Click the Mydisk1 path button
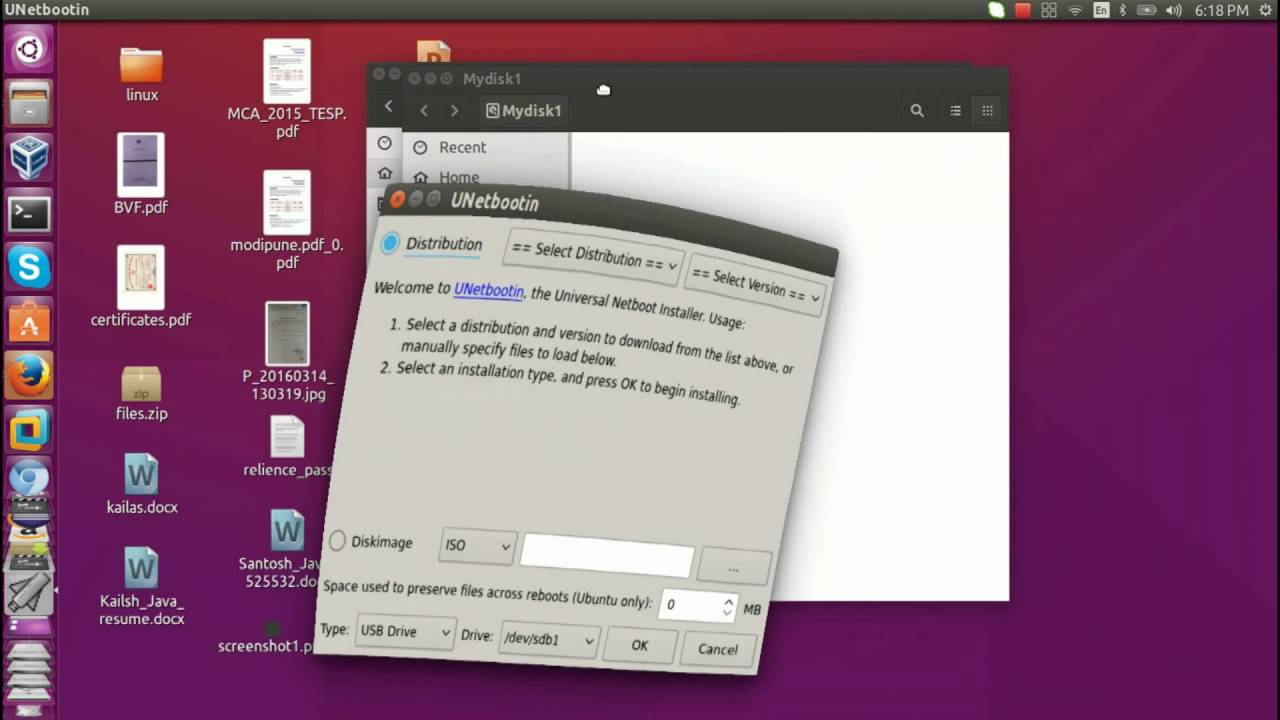Screen dimensions: 1280x720 point(524,111)
